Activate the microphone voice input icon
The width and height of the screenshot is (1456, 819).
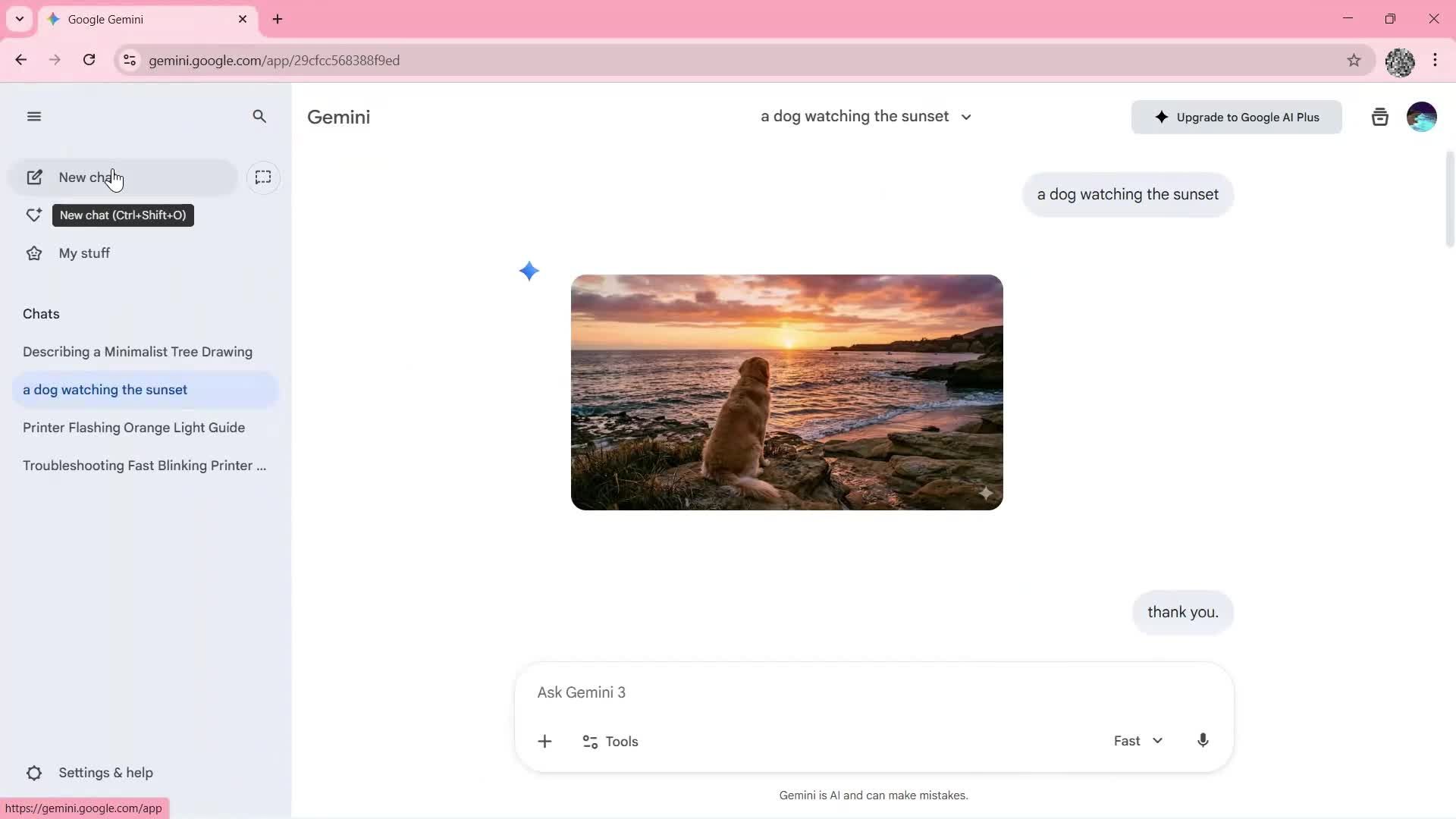[x=1202, y=741]
